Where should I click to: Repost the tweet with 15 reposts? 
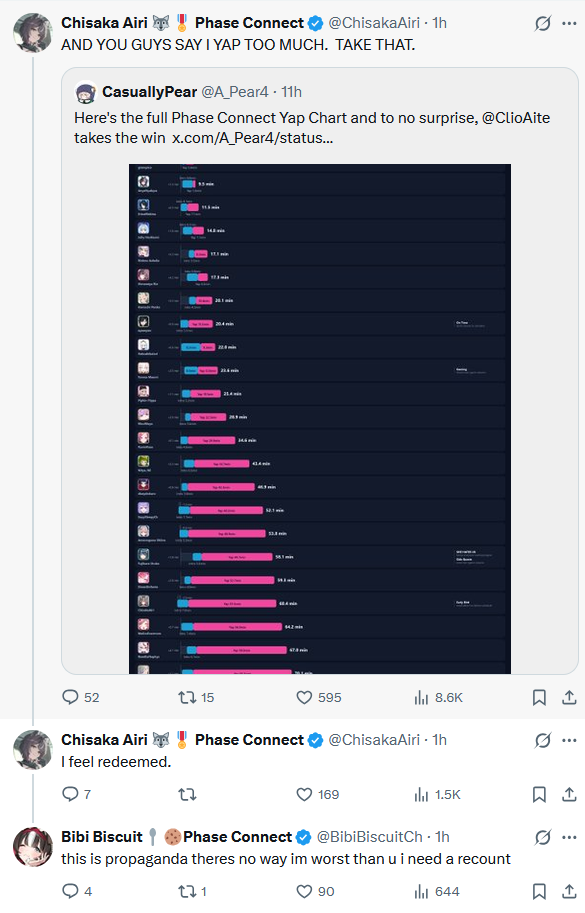point(196,697)
